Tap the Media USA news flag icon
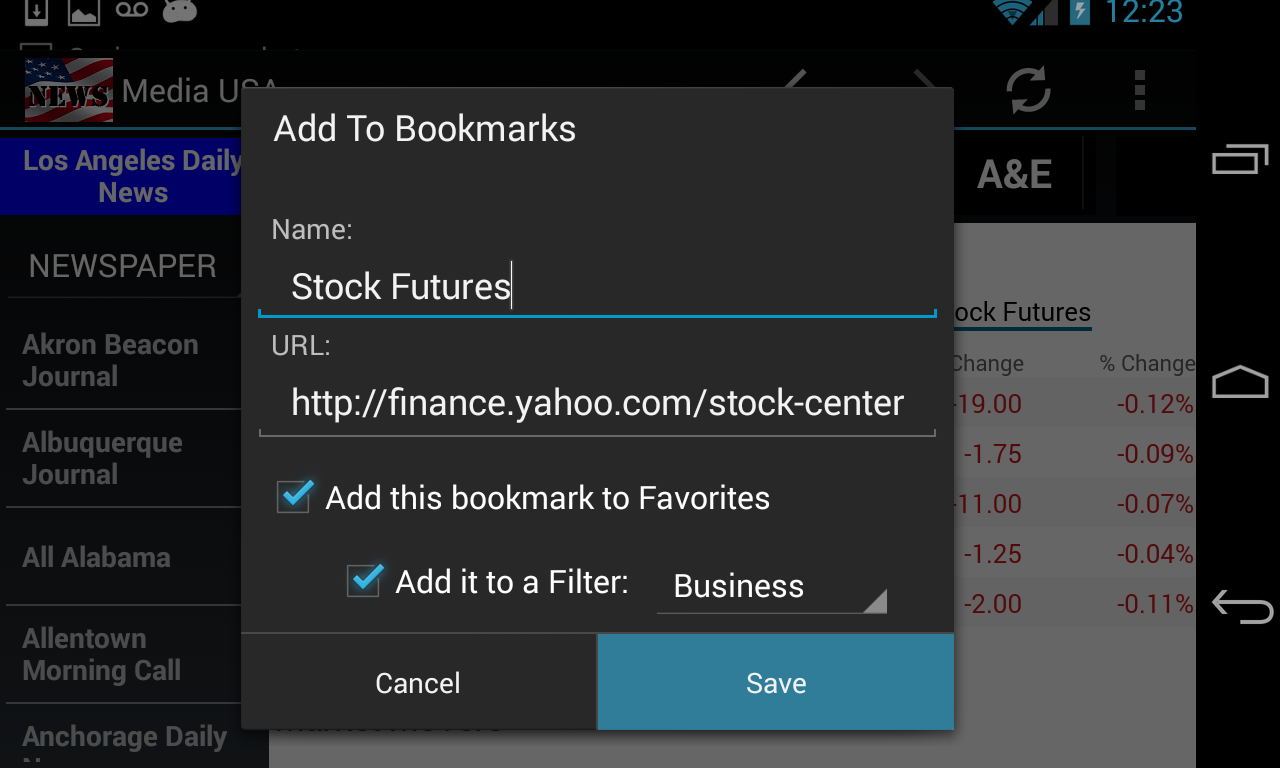The width and height of the screenshot is (1280, 768). point(68,90)
